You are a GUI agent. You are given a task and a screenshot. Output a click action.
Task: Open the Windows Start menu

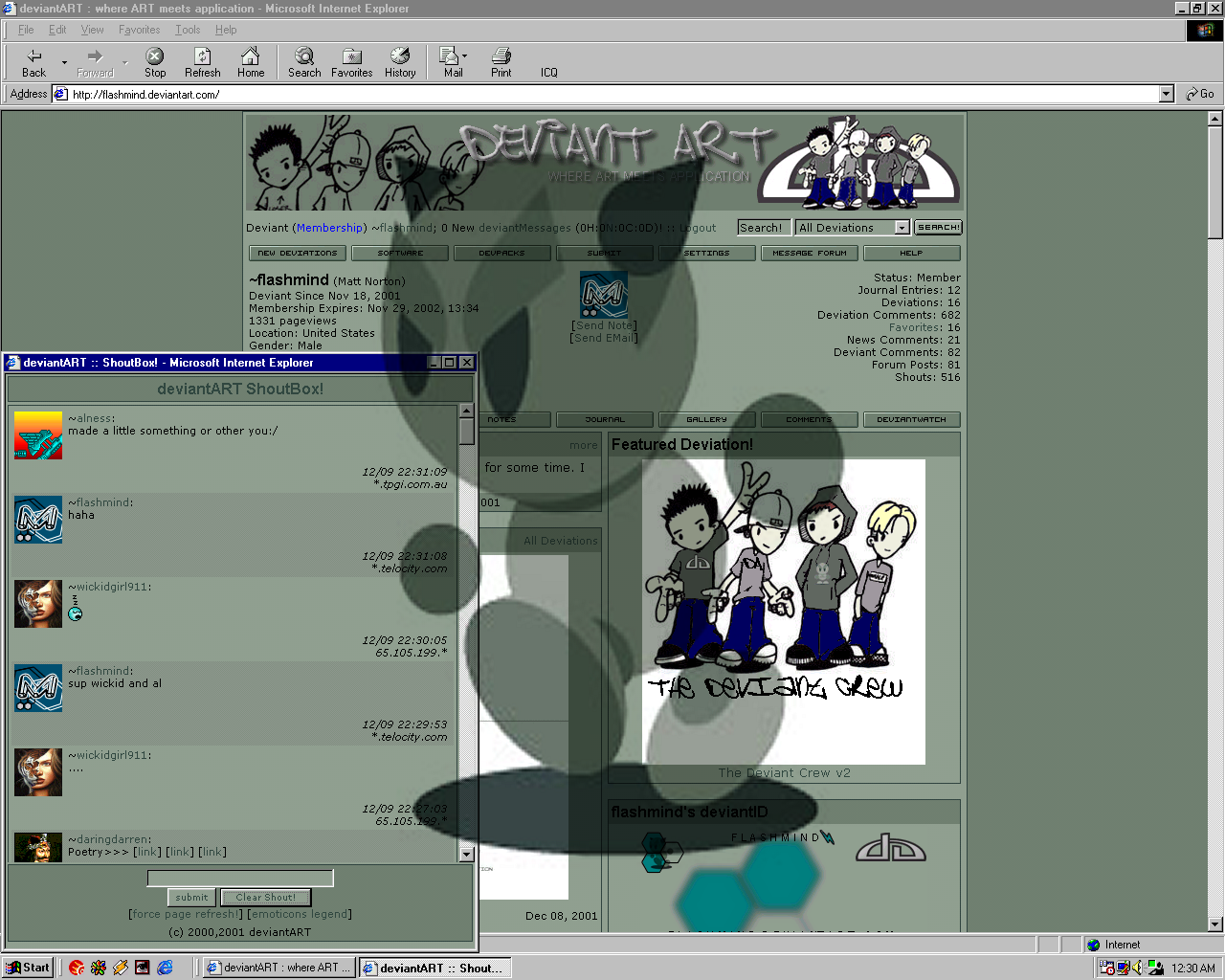pyautogui.click(x=28, y=968)
